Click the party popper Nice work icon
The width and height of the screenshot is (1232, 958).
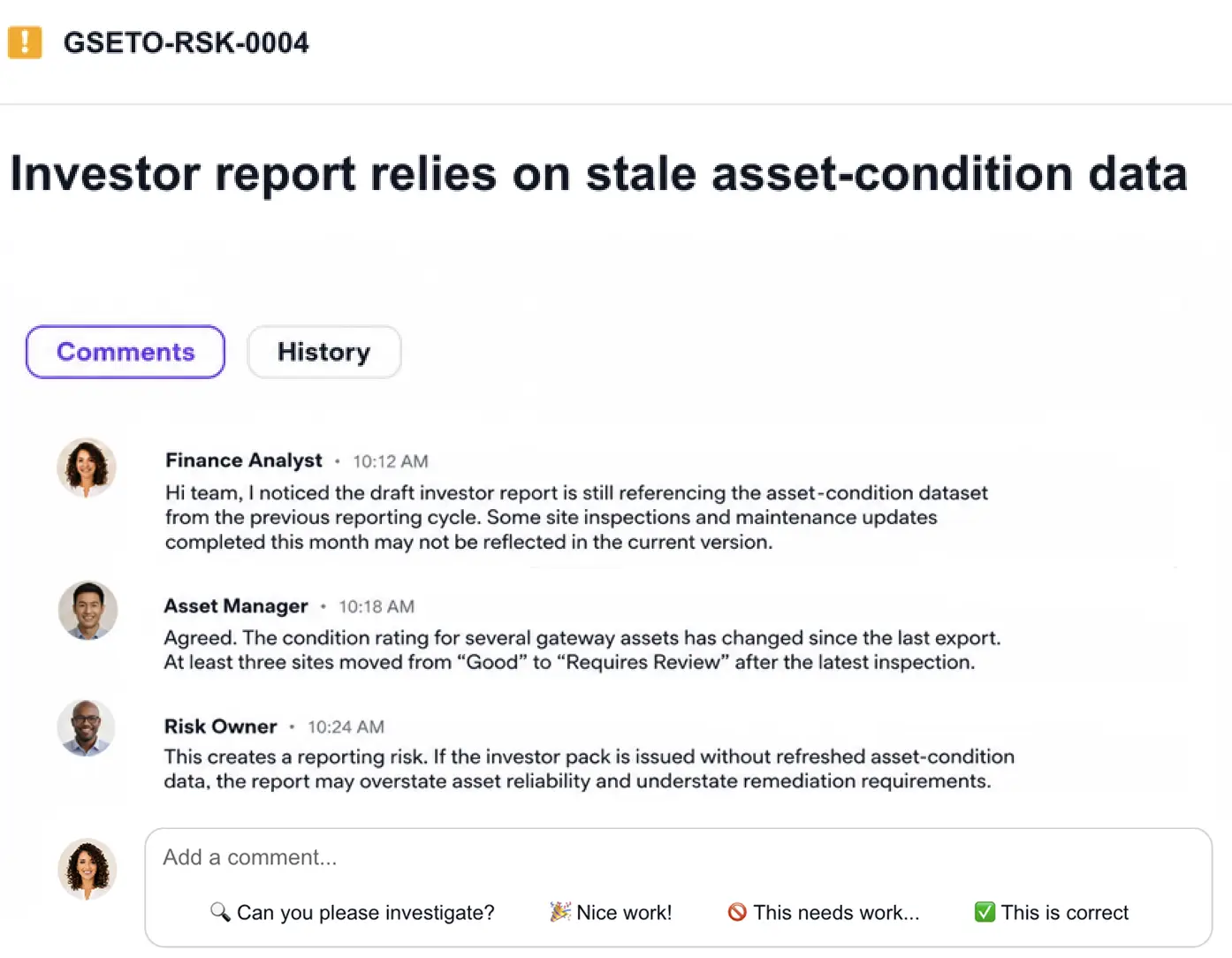[559, 911]
